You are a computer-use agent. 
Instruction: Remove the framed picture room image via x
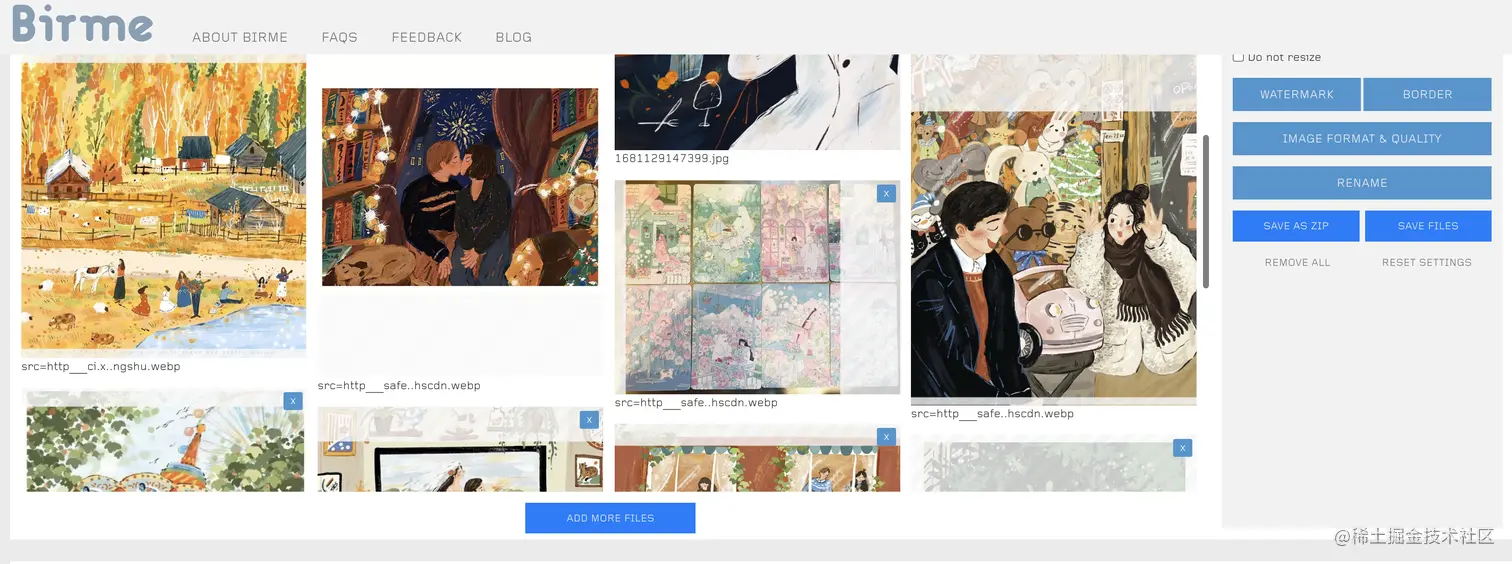point(589,420)
